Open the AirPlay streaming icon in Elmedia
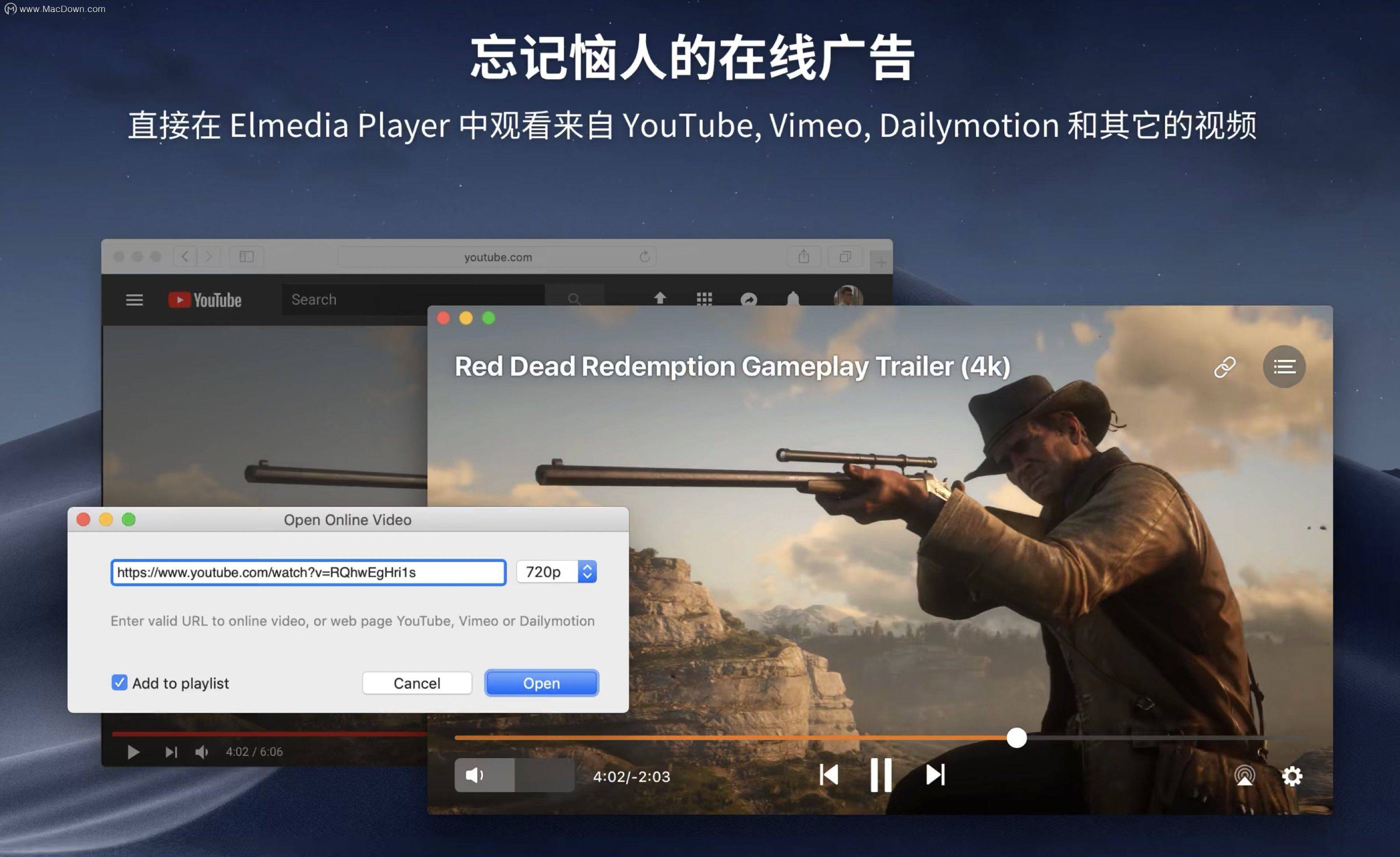Viewport: 1400px width, 857px height. (x=1244, y=775)
